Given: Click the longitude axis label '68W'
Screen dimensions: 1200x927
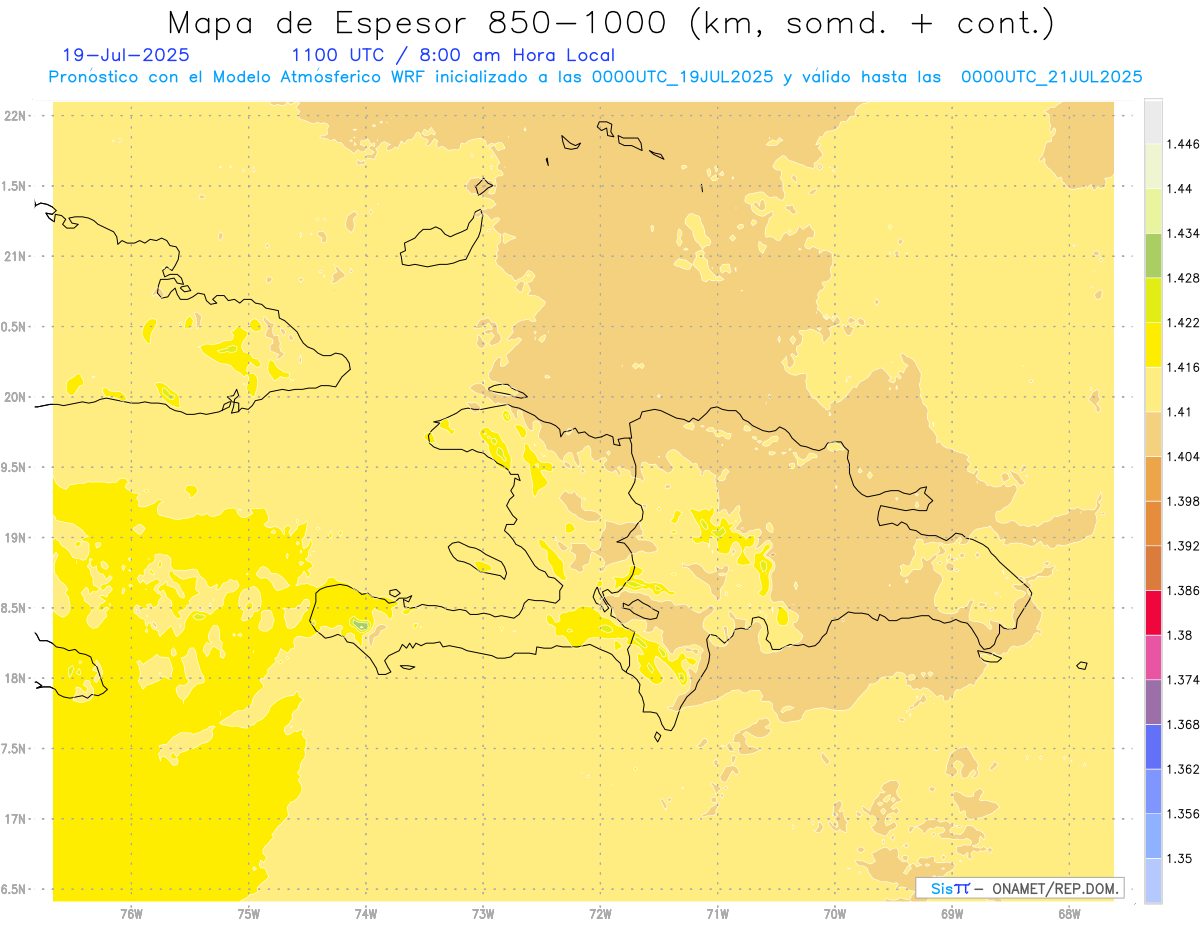Looking at the screenshot, I should click(x=1069, y=913).
